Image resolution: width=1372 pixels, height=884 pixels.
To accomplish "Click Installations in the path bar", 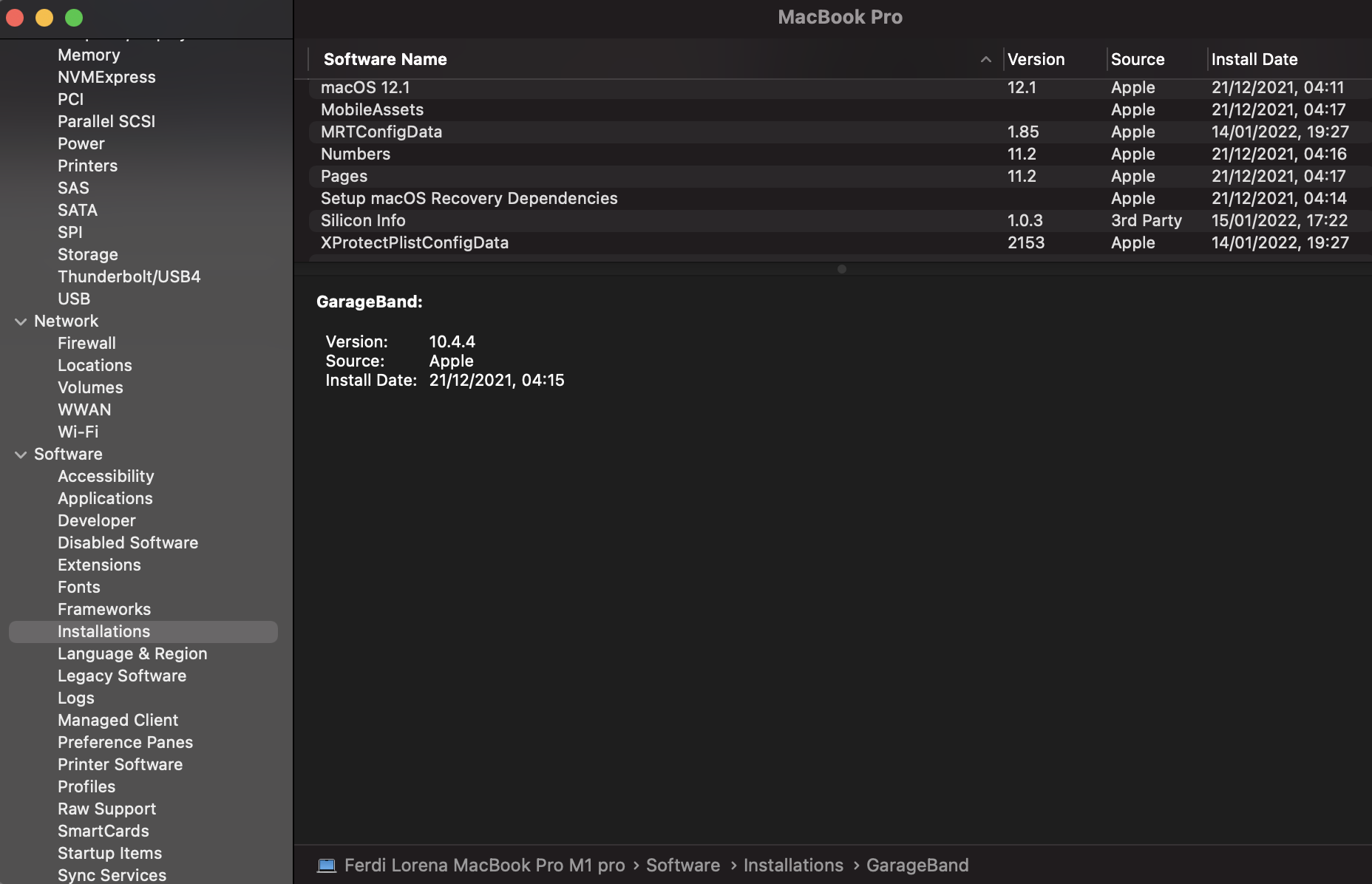I will [x=793, y=866].
